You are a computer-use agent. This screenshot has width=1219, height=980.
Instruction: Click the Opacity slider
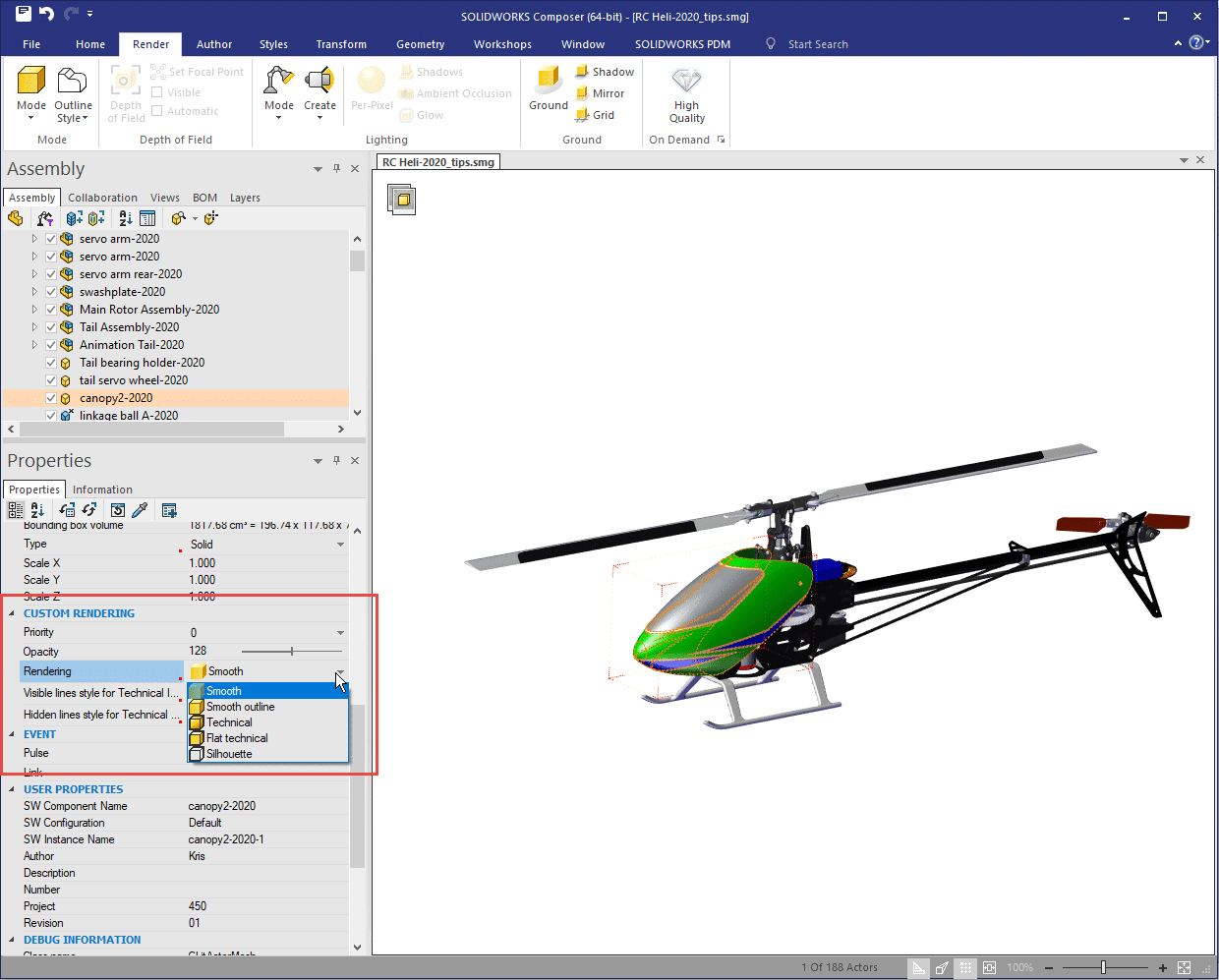point(292,652)
